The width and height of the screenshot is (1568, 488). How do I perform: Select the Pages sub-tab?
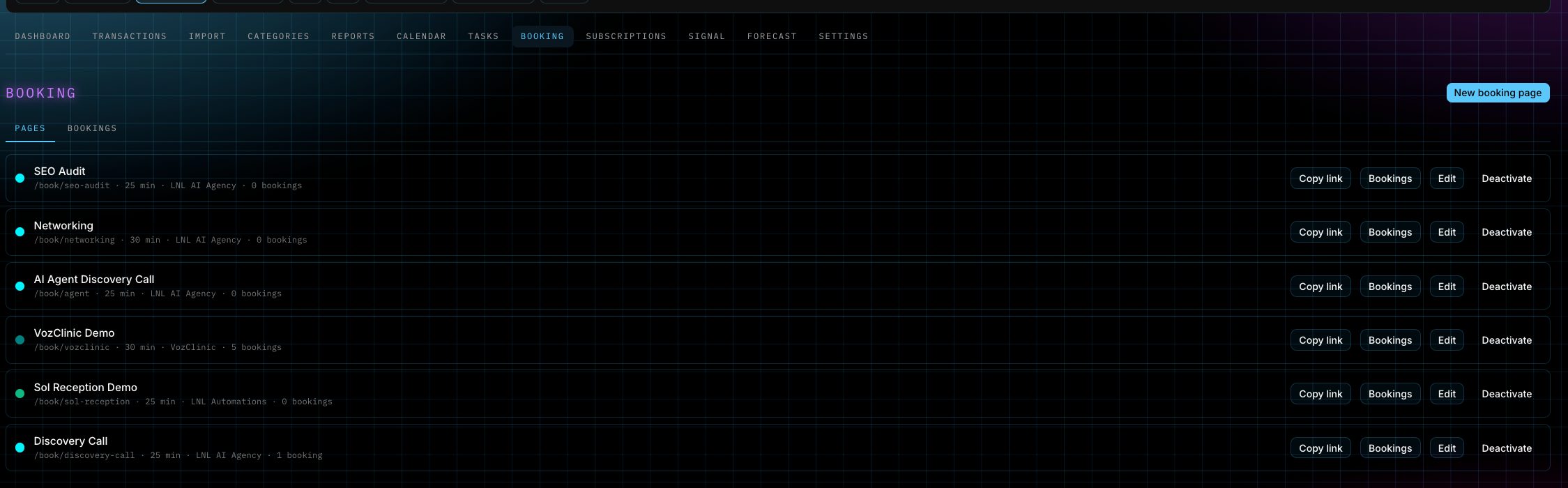pyautogui.click(x=30, y=128)
